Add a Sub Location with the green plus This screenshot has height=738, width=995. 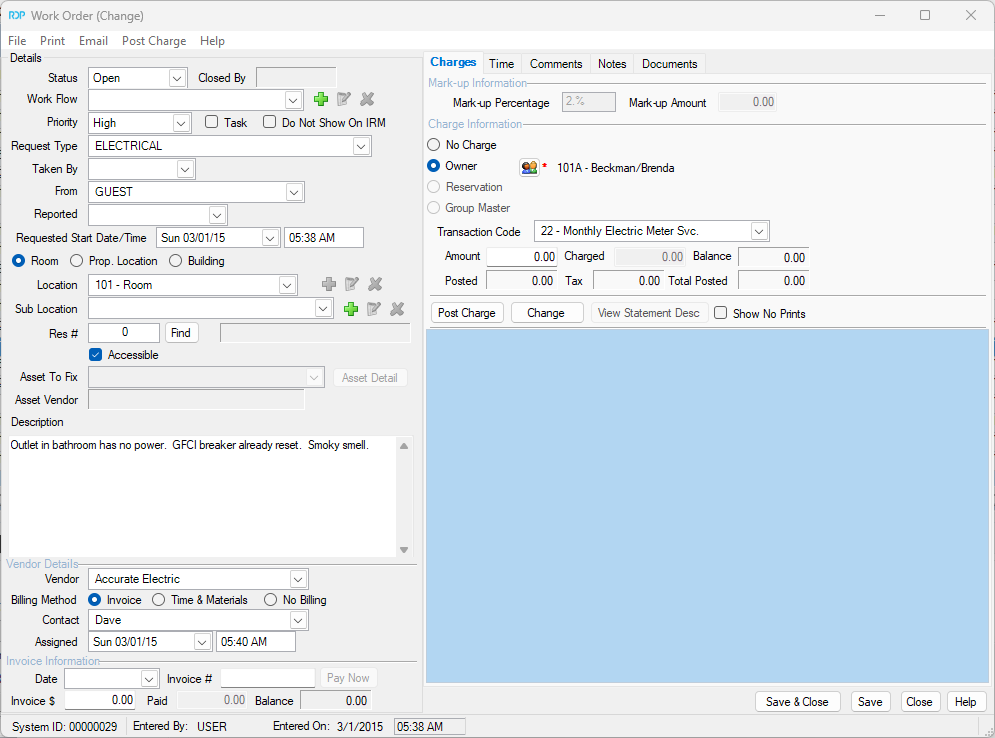[351, 309]
